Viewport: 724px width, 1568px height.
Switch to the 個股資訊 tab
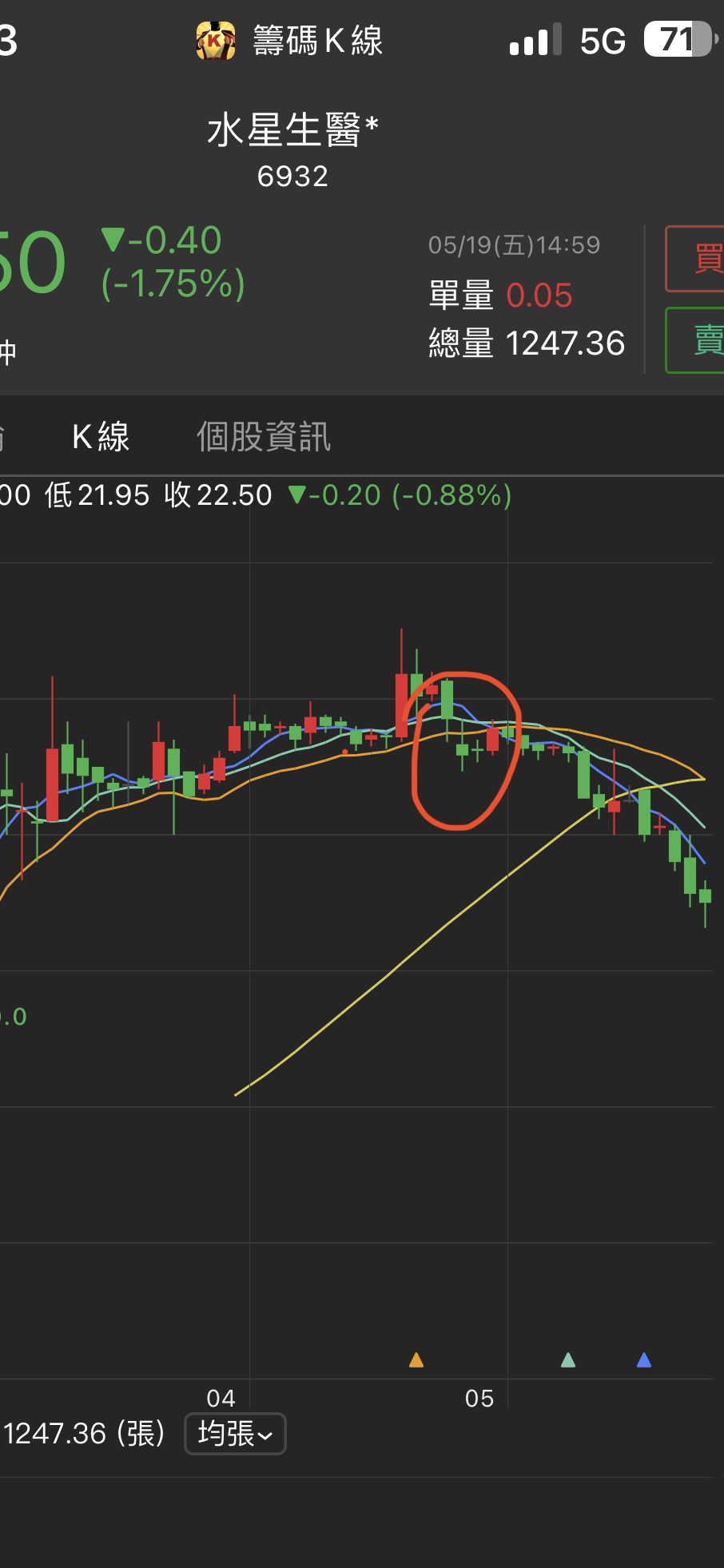[264, 437]
